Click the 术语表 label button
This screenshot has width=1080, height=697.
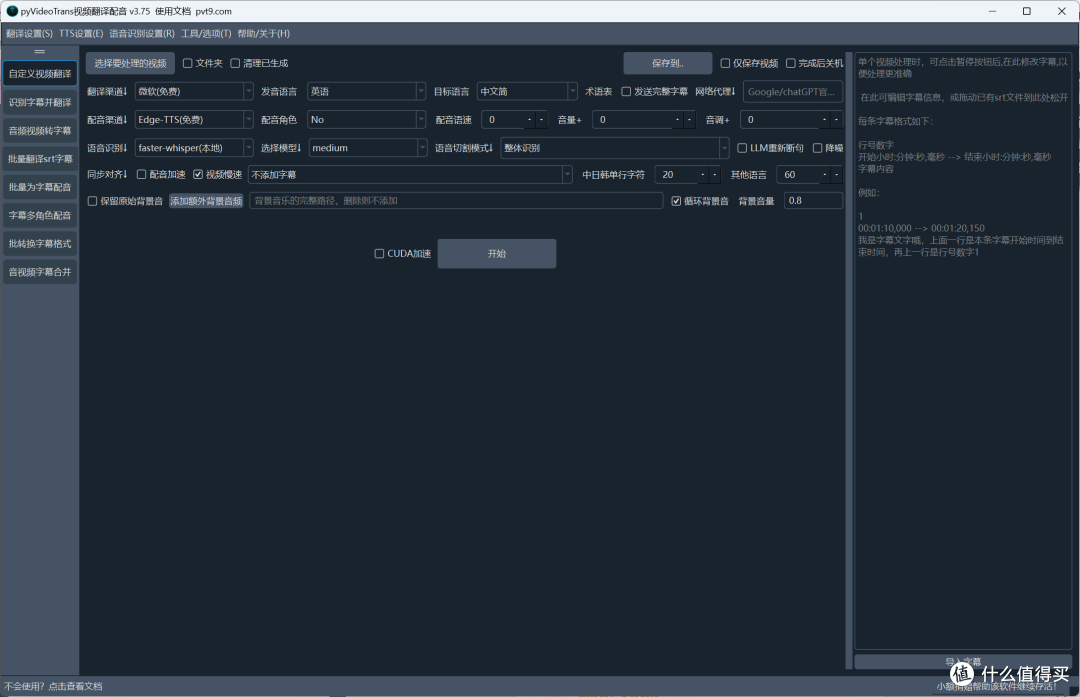pos(599,91)
